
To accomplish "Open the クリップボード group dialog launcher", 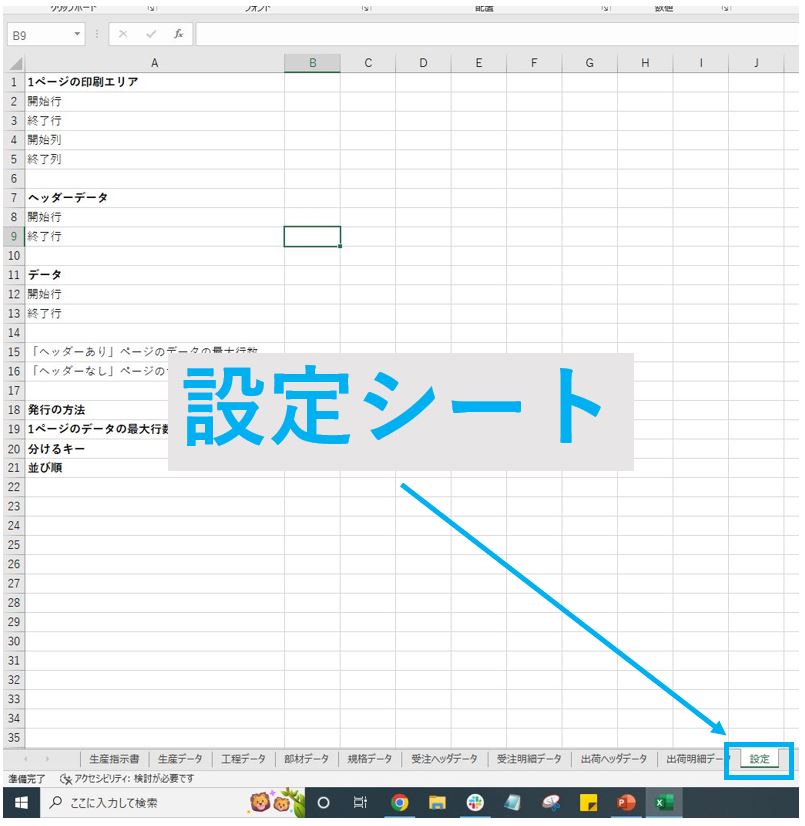I will (x=152, y=7).
